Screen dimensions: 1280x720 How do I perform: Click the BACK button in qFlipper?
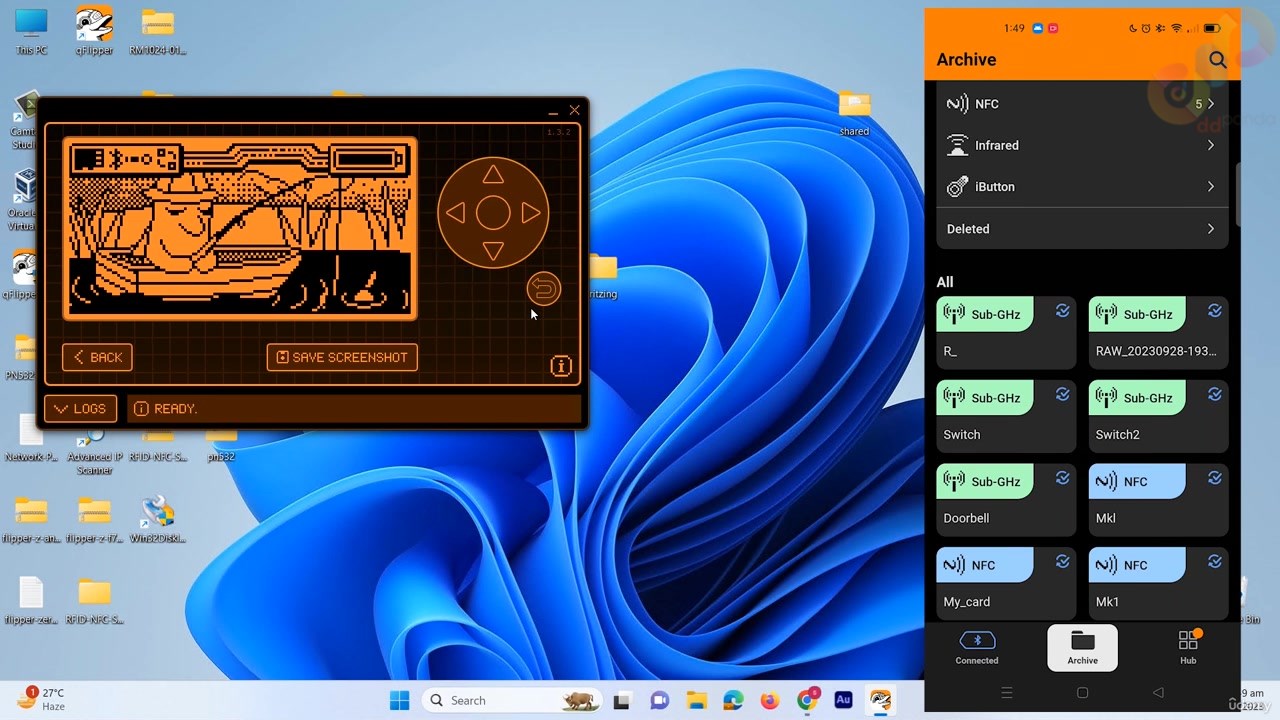point(97,357)
